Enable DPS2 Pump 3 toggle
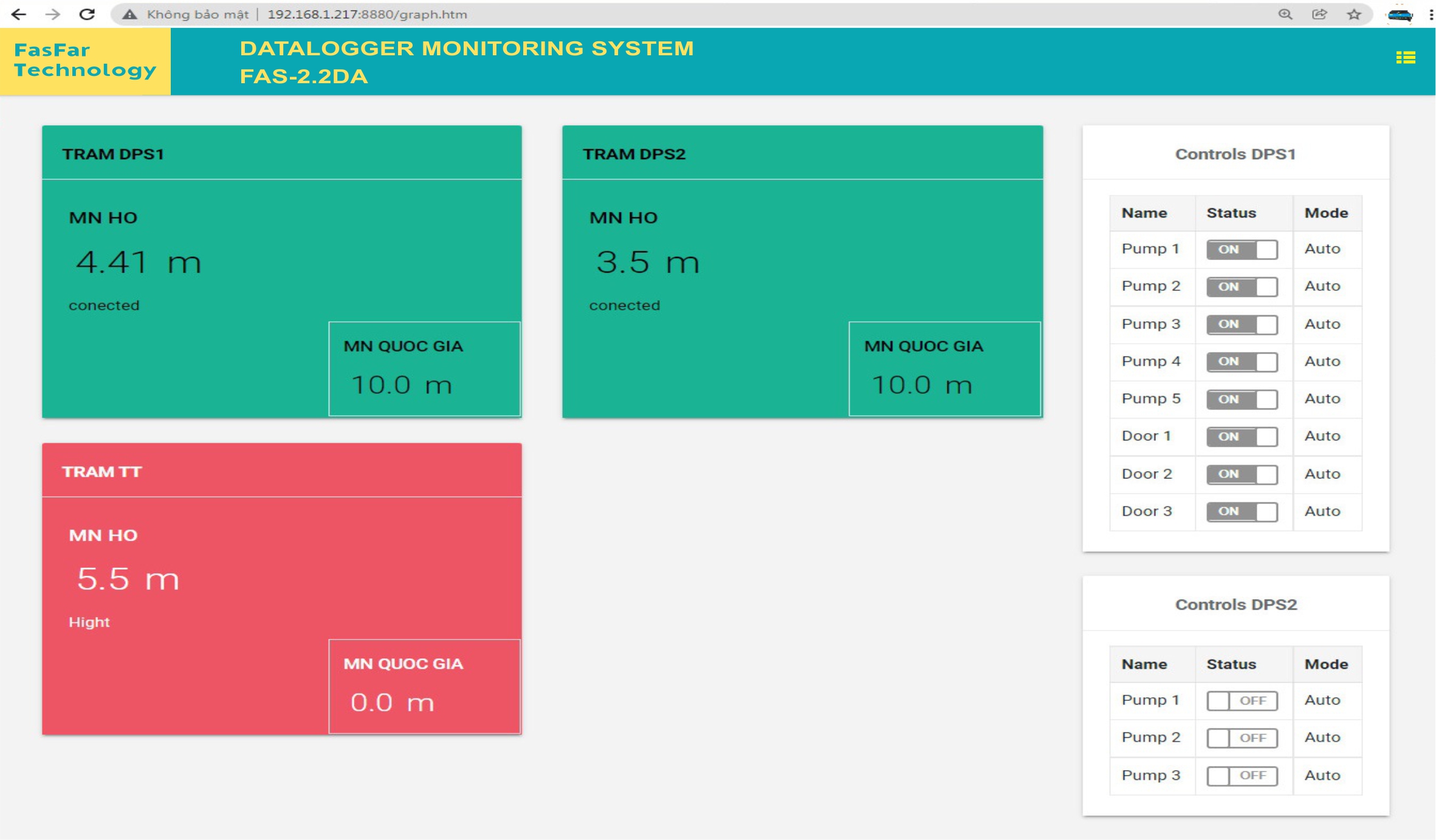Screen dimensions: 1436x840 [x=1242, y=776]
